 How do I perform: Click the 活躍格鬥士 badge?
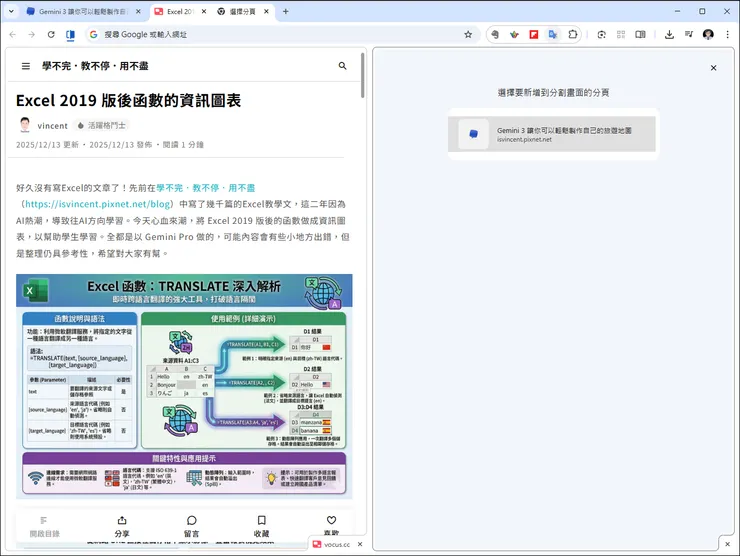coord(102,126)
